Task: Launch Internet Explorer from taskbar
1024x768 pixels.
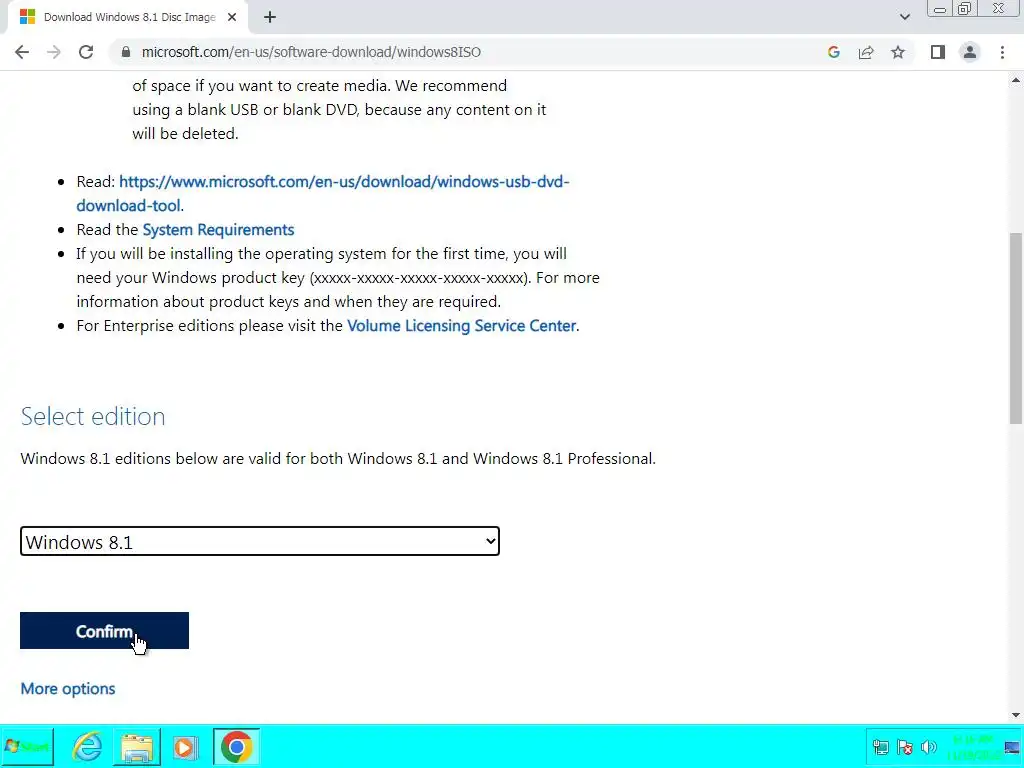Action: click(87, 746)
